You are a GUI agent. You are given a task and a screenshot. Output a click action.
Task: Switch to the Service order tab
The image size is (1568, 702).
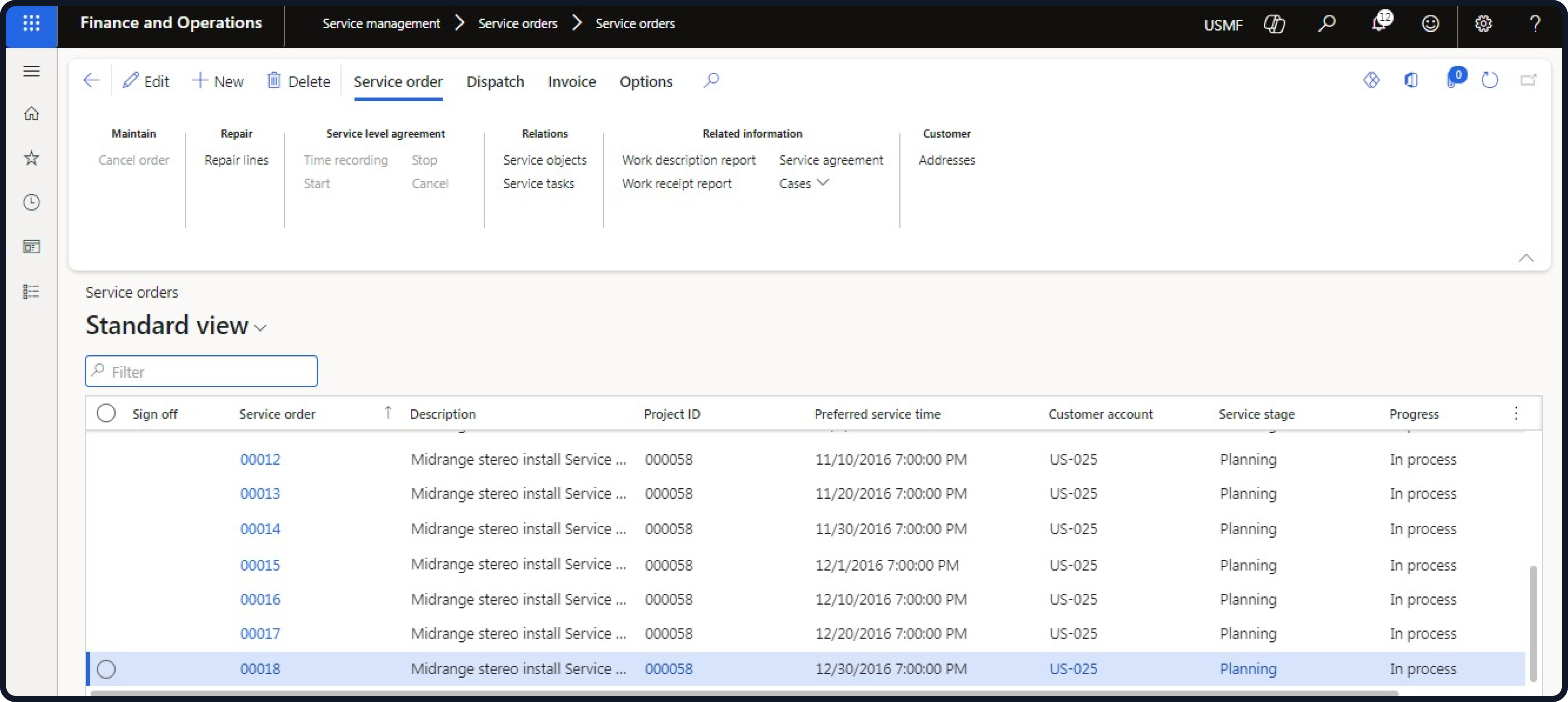pyautogui.click(x=398, y=82)
